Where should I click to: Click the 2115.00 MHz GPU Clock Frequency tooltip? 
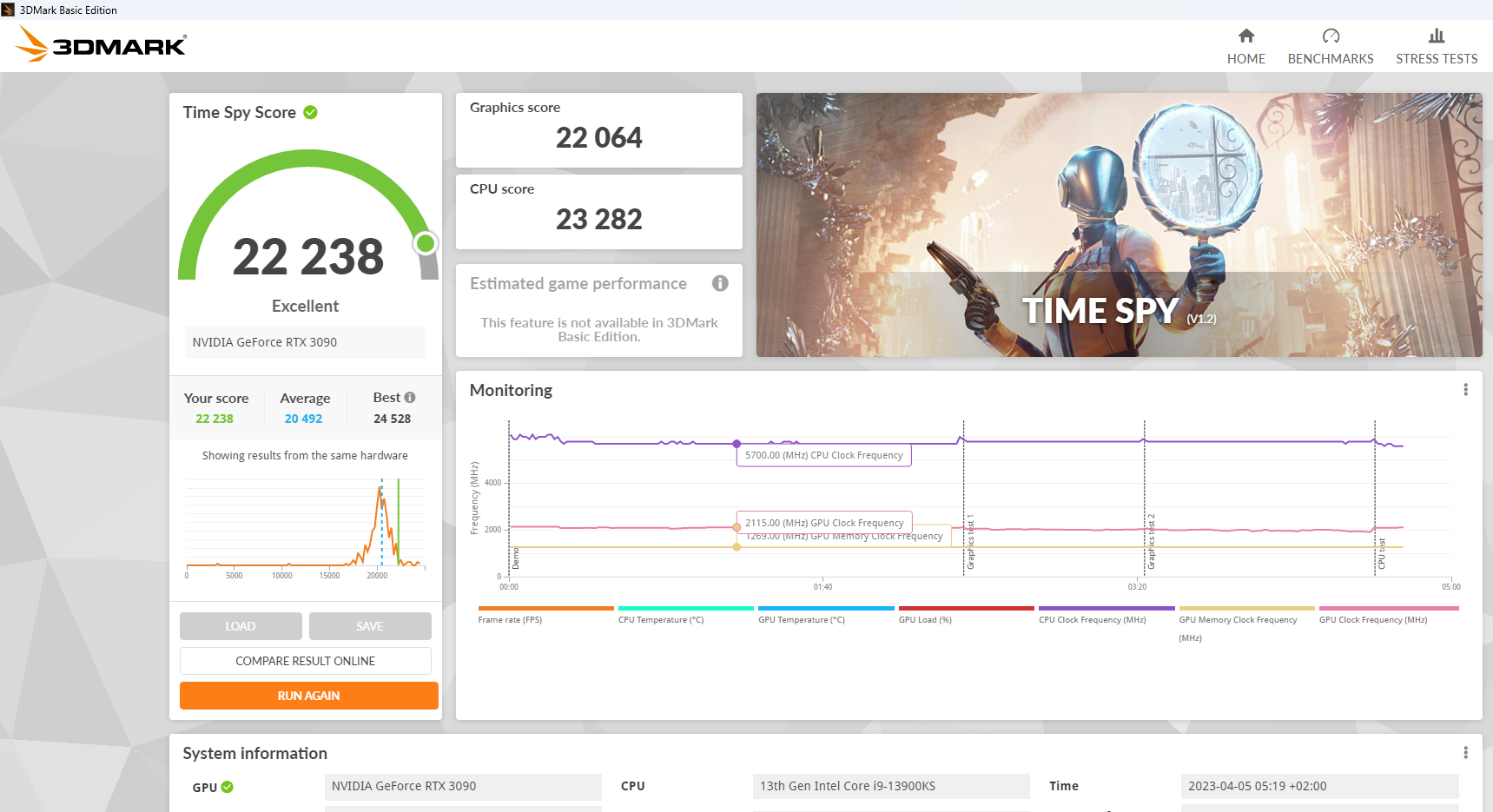pyautogui.click(x=824, y=522)
